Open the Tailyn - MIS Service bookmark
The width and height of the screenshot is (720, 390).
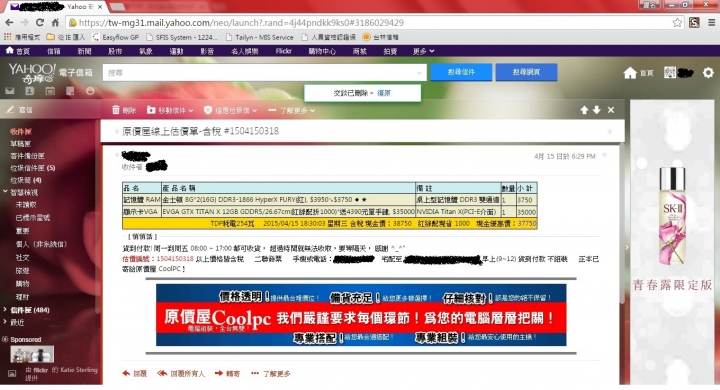[259, 37]
